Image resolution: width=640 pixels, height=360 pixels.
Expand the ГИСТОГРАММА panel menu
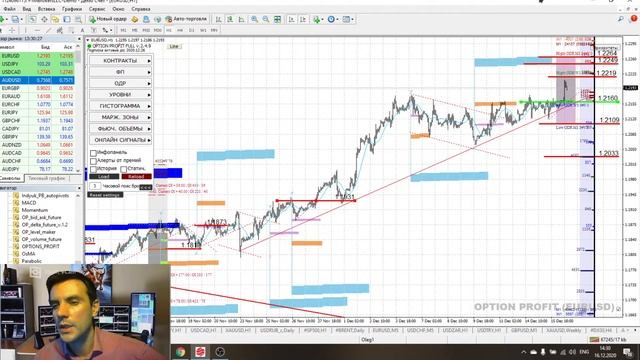(120, 106)
